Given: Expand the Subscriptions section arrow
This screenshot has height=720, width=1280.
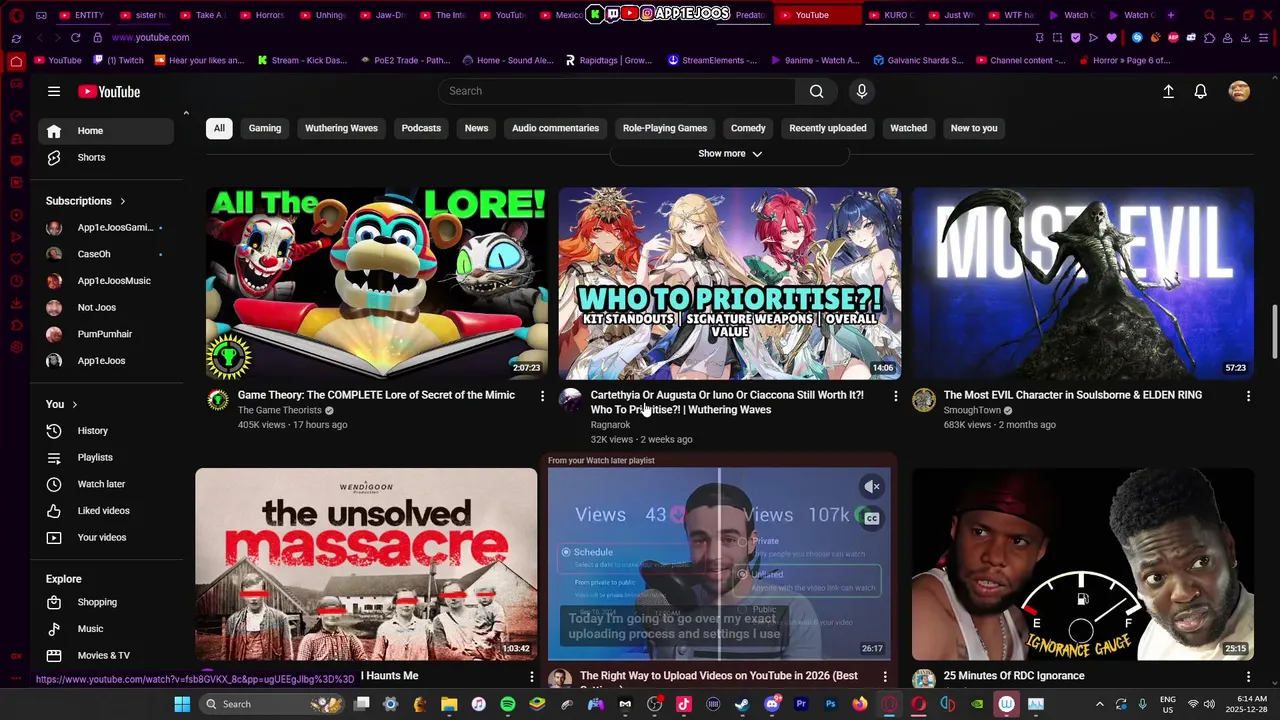Looking at the screenshot, I should [x=123, y=201].
